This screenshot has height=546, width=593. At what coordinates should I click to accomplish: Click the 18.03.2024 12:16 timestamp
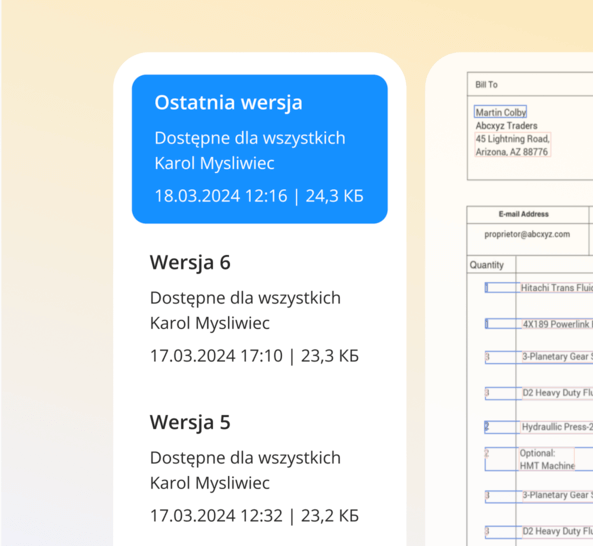221,196
